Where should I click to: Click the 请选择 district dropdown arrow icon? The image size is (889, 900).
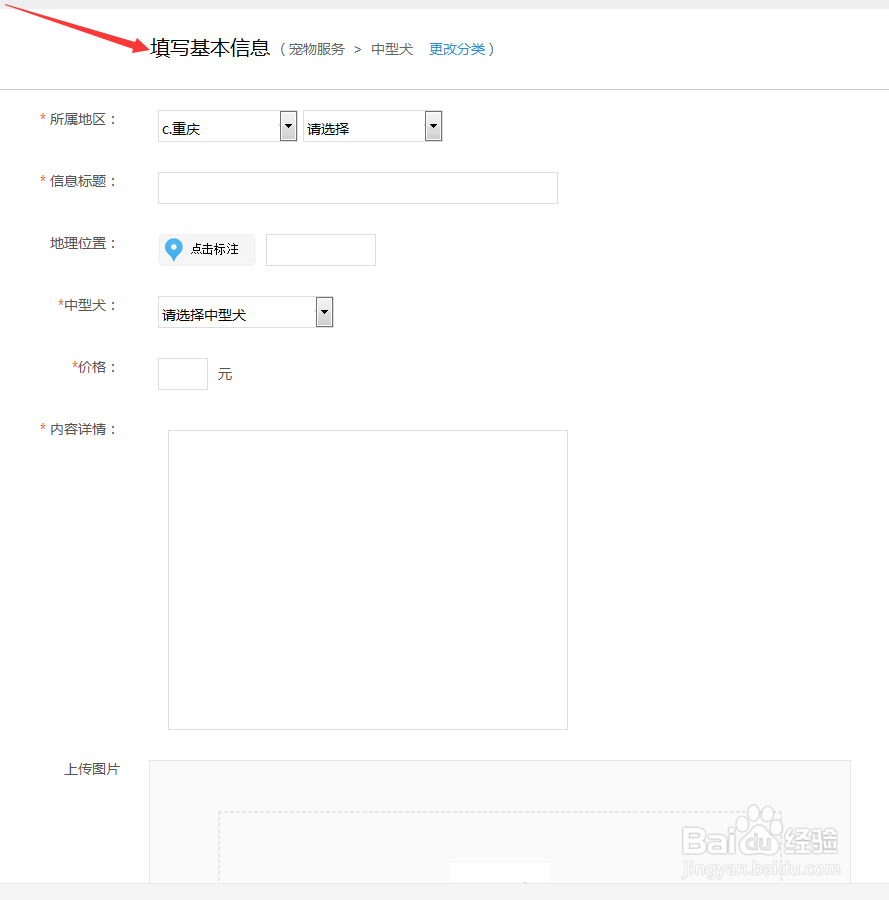pos(432,126)
